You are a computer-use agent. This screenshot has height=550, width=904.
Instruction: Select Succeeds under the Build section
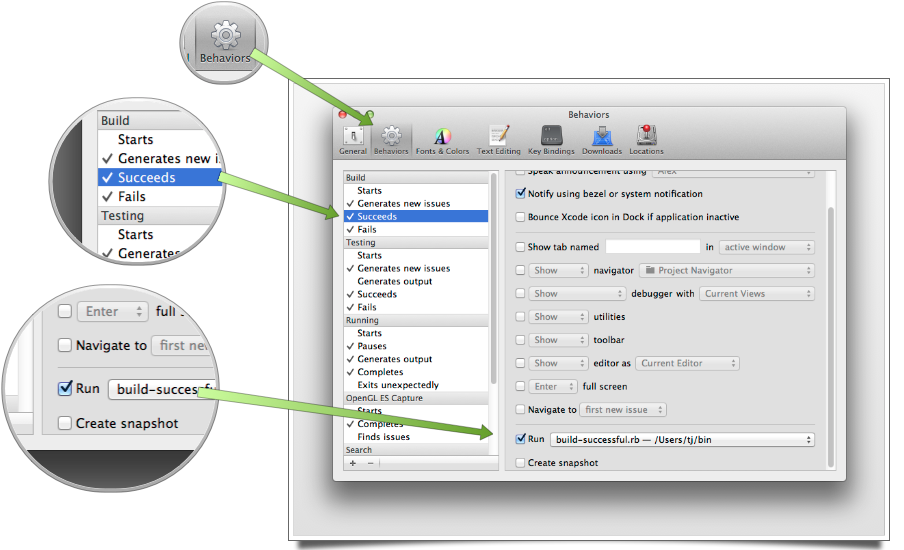tap(416, 217)
